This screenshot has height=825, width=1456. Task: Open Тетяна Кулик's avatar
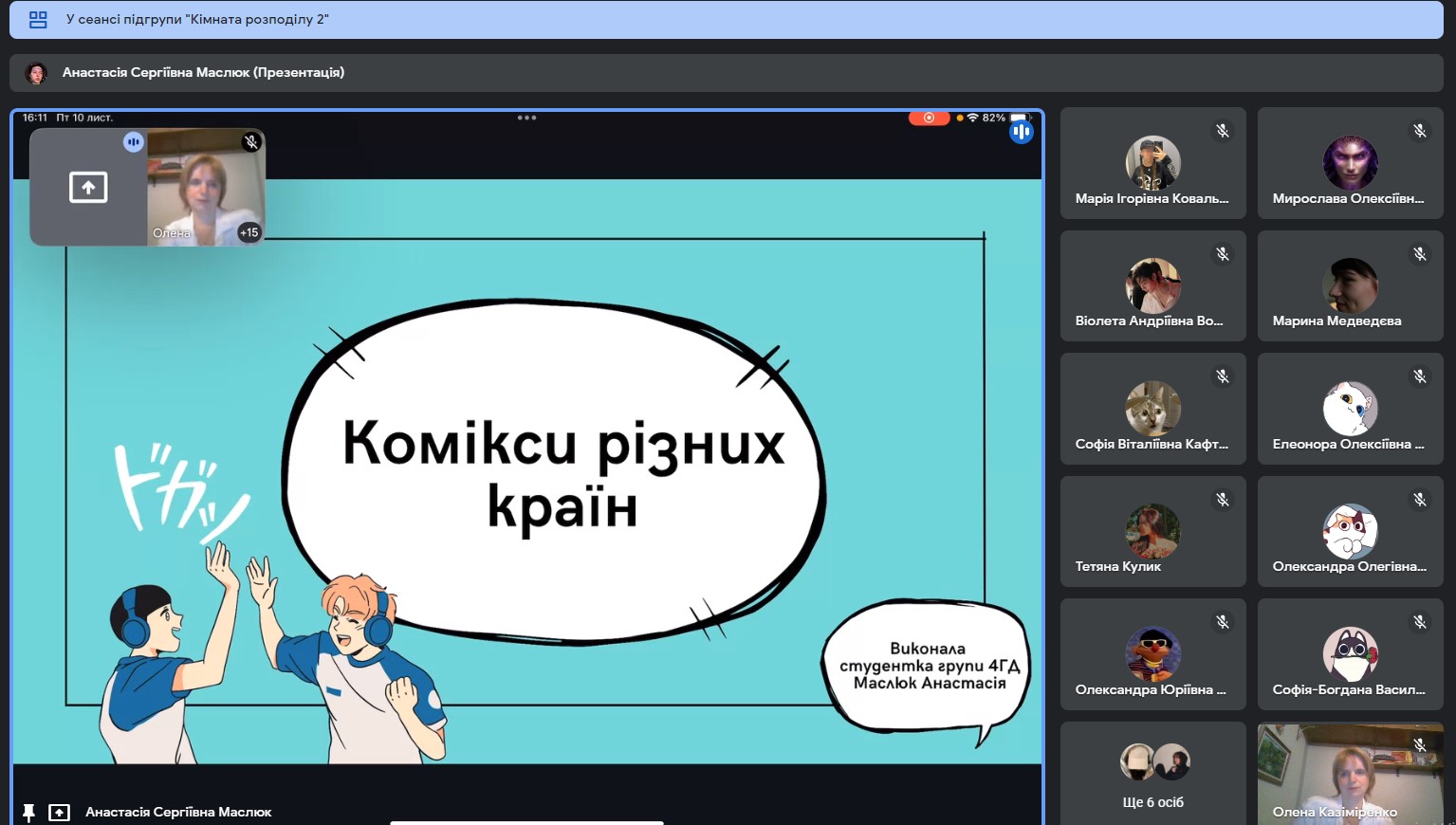coord(1152,531)
